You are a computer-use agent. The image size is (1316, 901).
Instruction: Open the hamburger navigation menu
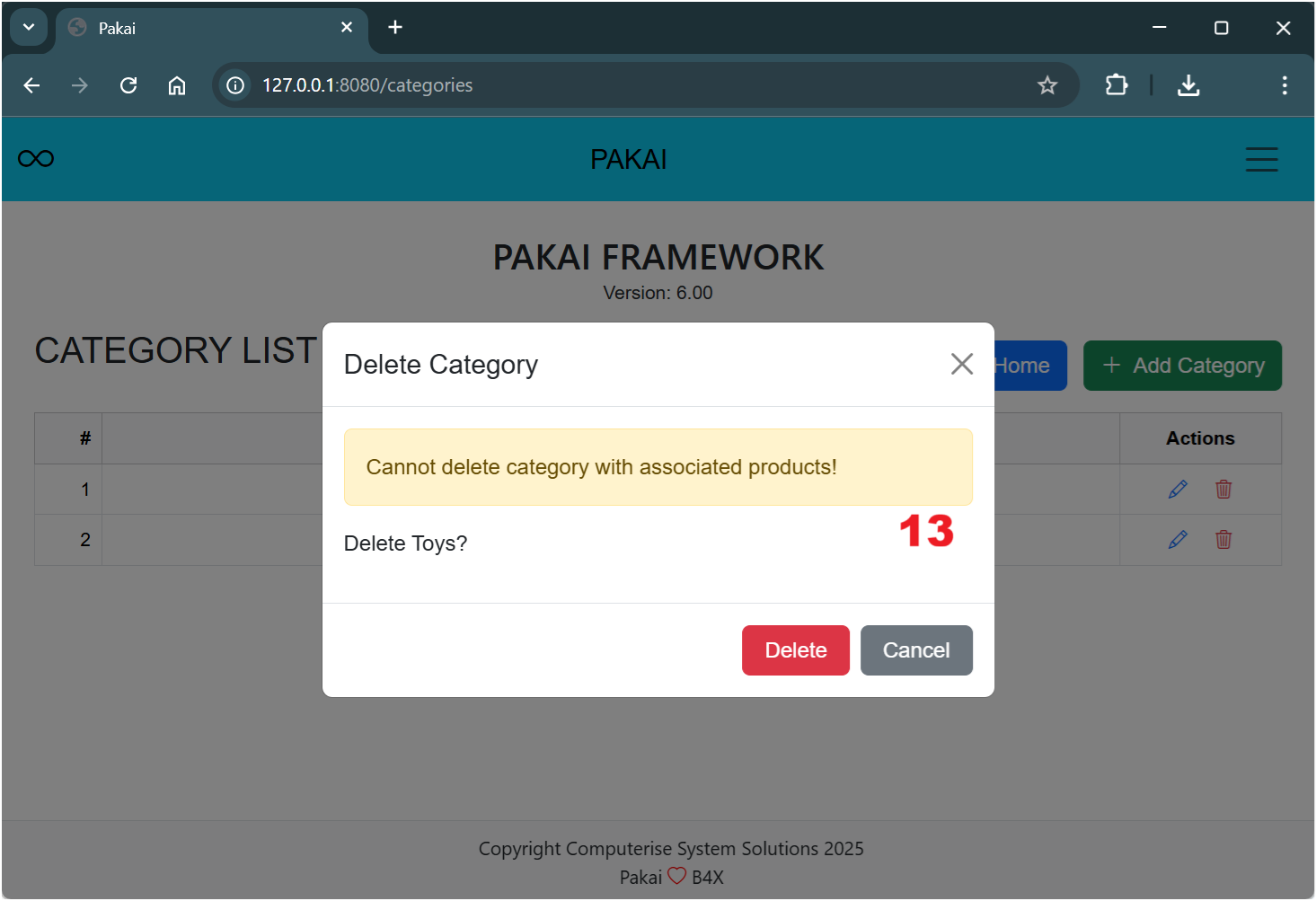tap(1261, 159)
